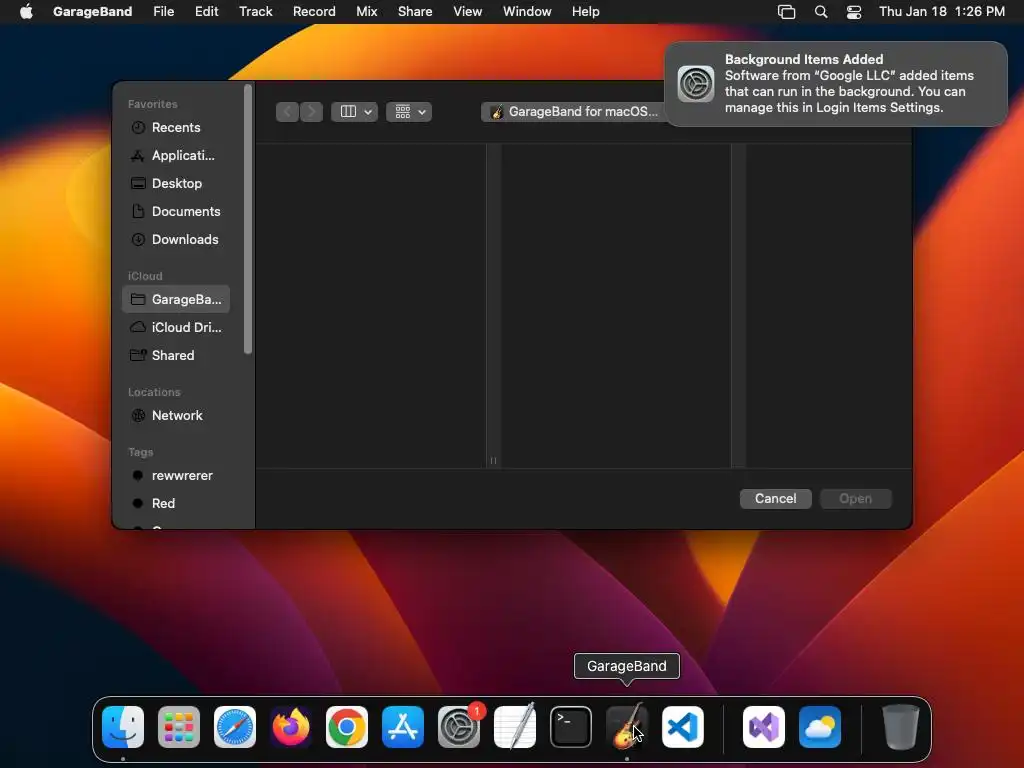Open the App Store dock icon
This screenshot has width=1024, height=768.
coord(403,727)
